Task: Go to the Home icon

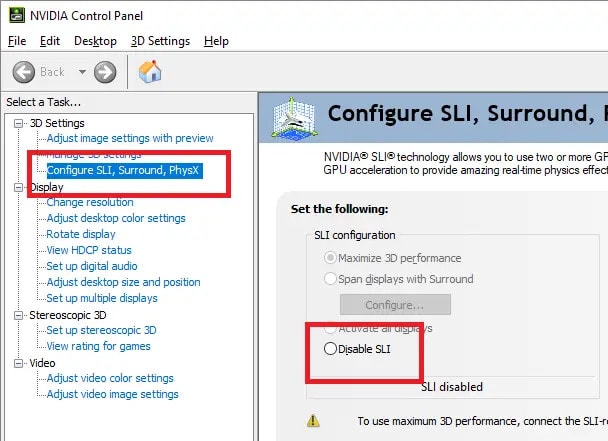Action: [150, 71]
